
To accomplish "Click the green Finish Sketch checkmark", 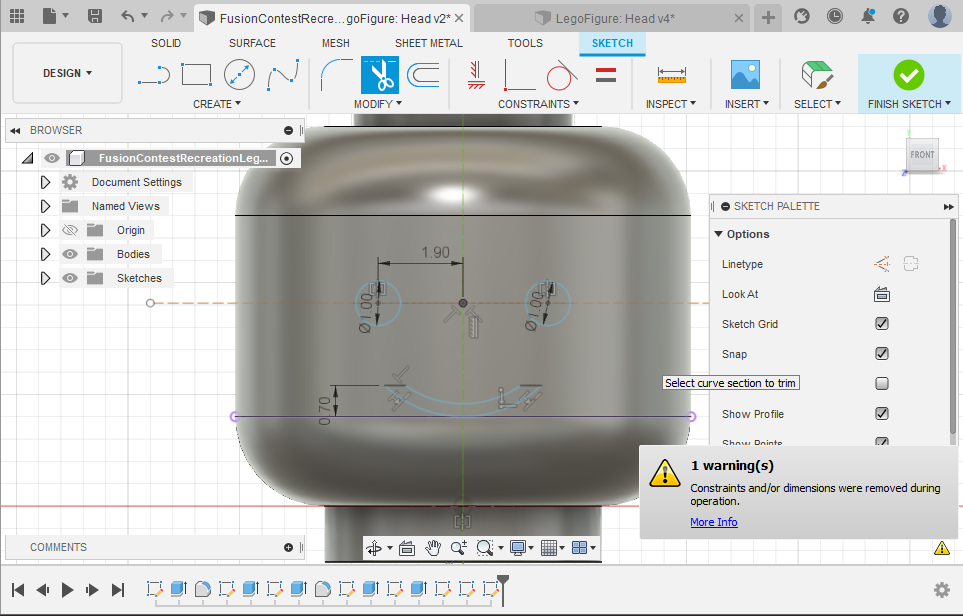I will tap(909, 75).
